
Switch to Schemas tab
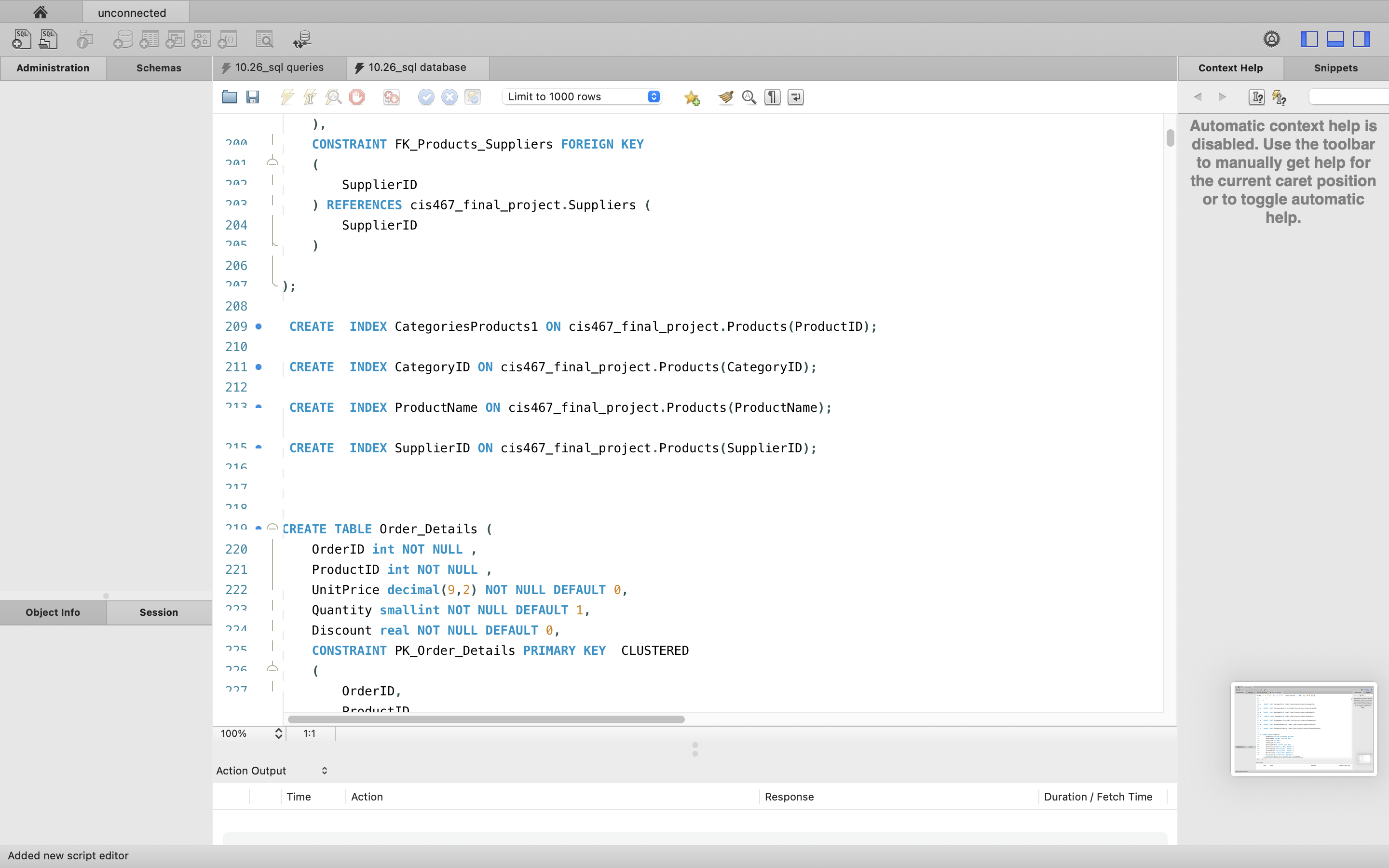(159, 68)
